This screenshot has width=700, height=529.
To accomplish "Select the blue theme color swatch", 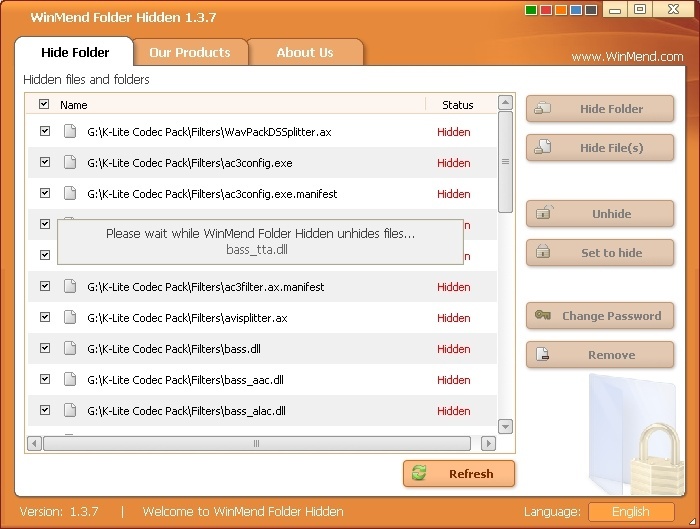I will click(x=576, y=10).
